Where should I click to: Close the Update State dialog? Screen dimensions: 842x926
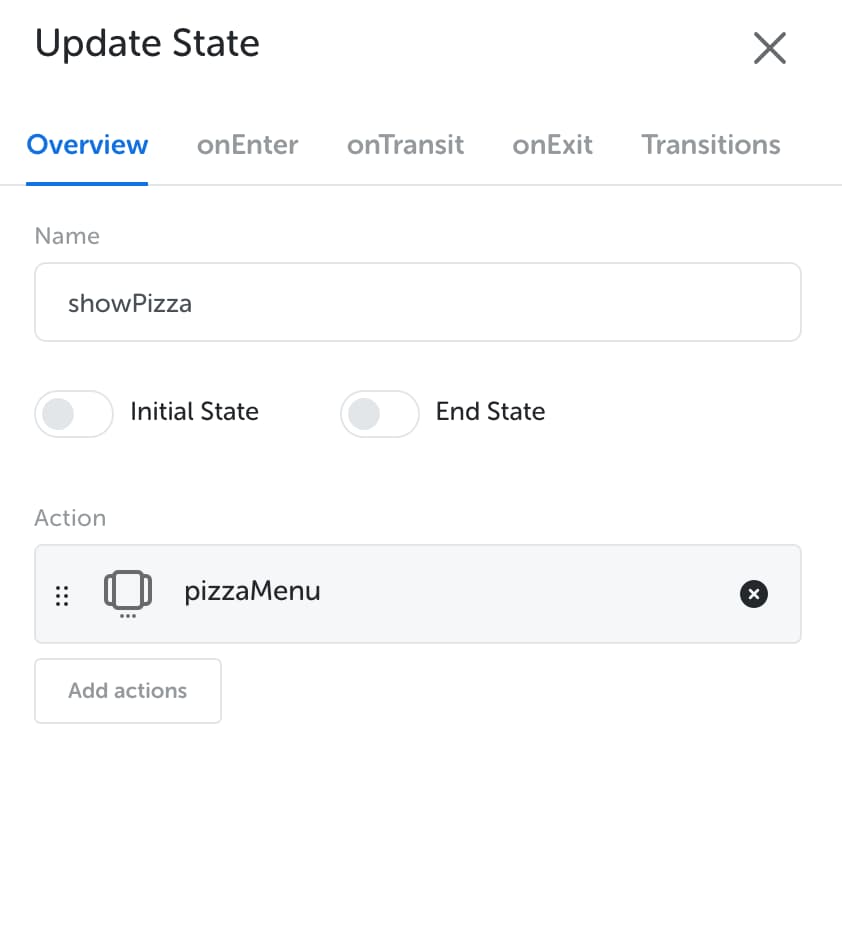click(769, 48)
